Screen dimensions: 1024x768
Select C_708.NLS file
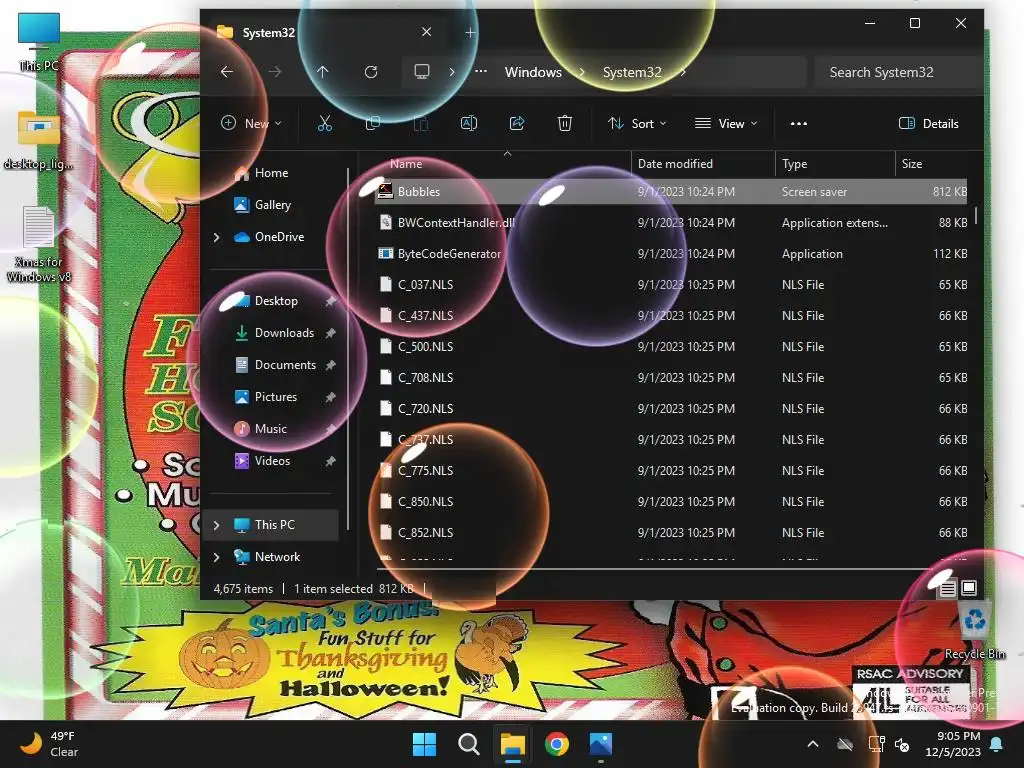(671, 378)
